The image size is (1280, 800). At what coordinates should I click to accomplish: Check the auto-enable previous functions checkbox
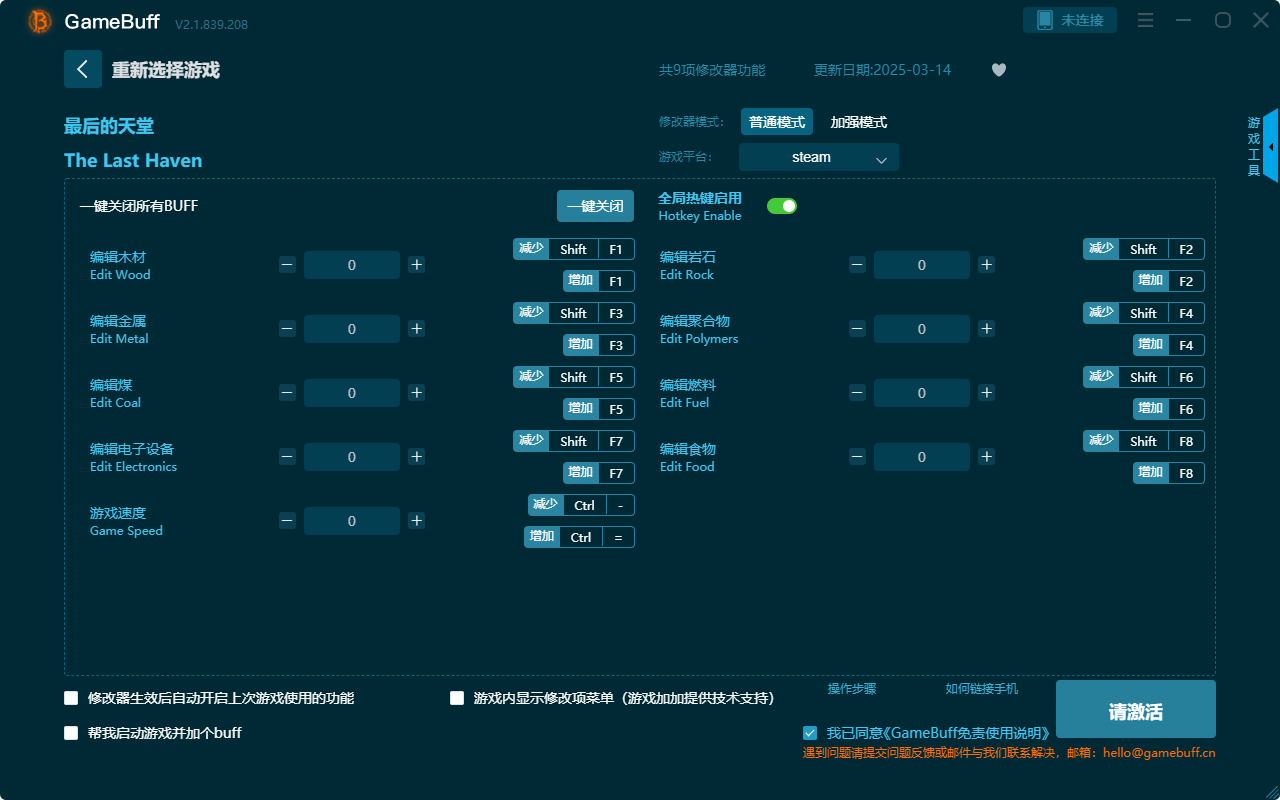(x=71, y=698)
